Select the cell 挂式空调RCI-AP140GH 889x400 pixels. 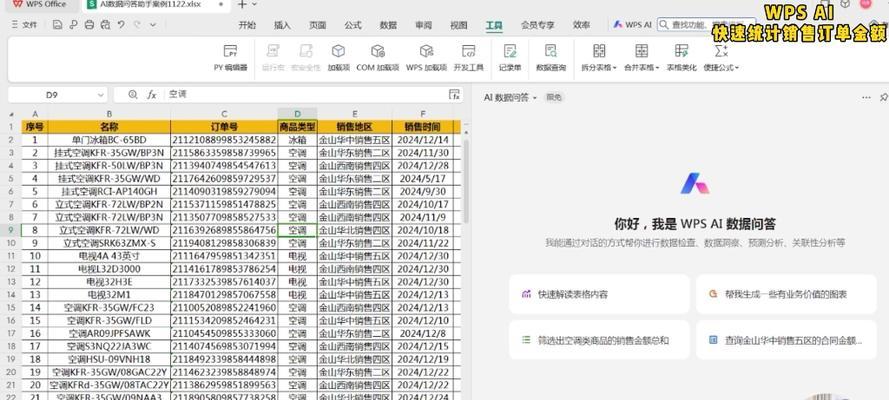point(109,192)
